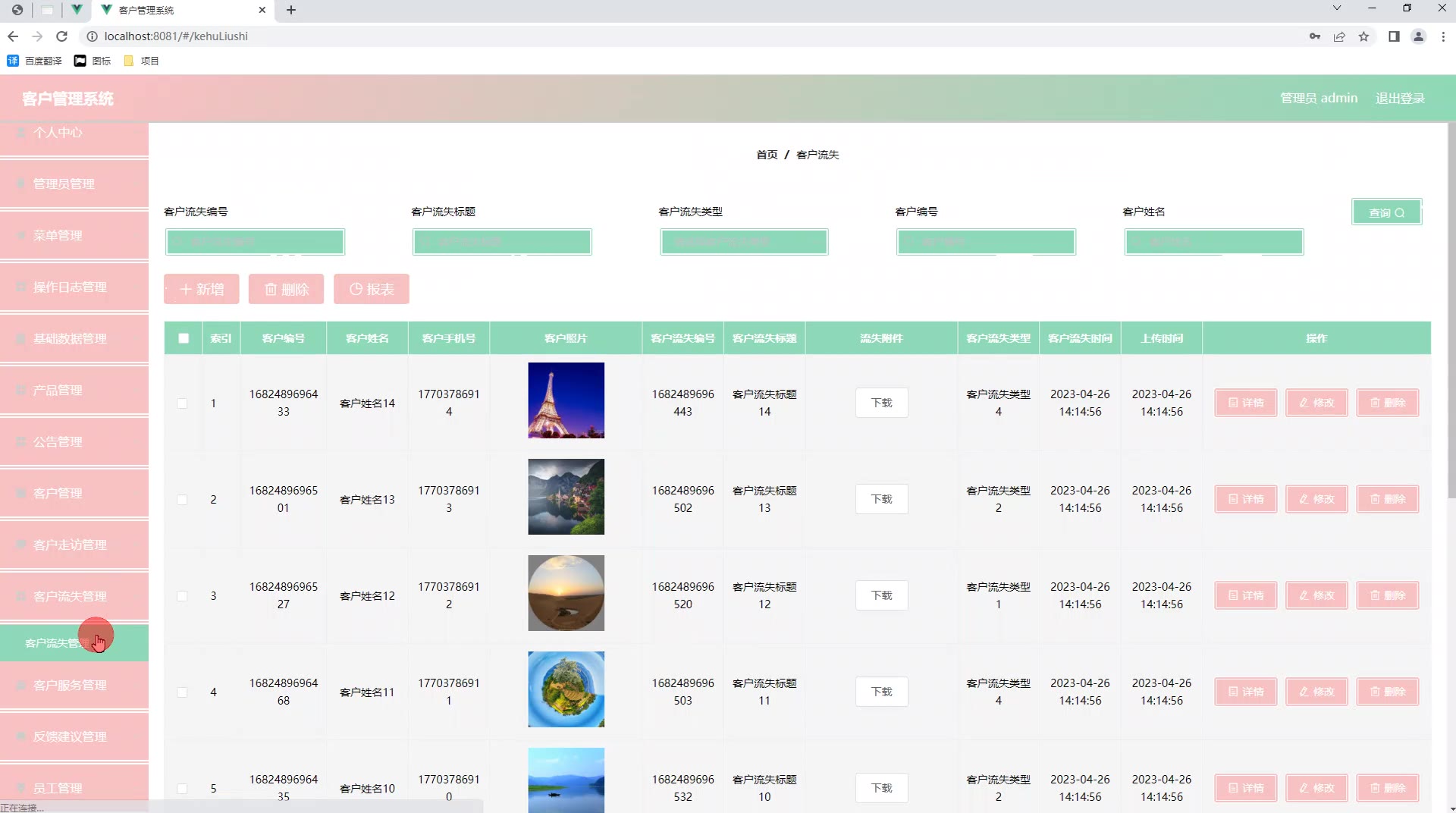Screen dimensions: 1456x813
Task: Check the checkbox for row 客户姓名13
Action: pyautogui.click(x=182, y=500)
